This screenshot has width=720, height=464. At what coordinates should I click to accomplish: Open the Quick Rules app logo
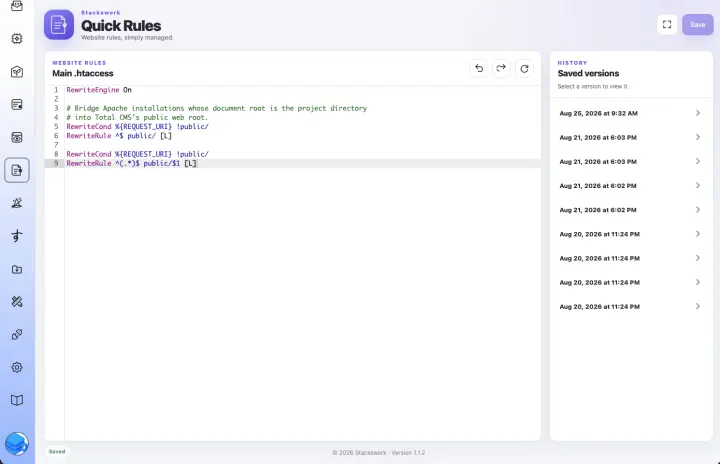pyautogui.click(x=59, y=25)
